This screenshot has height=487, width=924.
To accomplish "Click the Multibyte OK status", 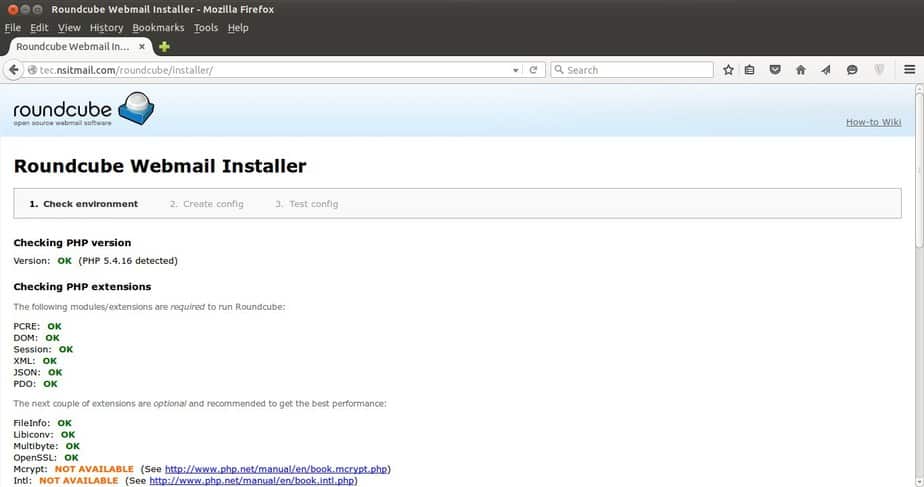I will tap(72, 446).
